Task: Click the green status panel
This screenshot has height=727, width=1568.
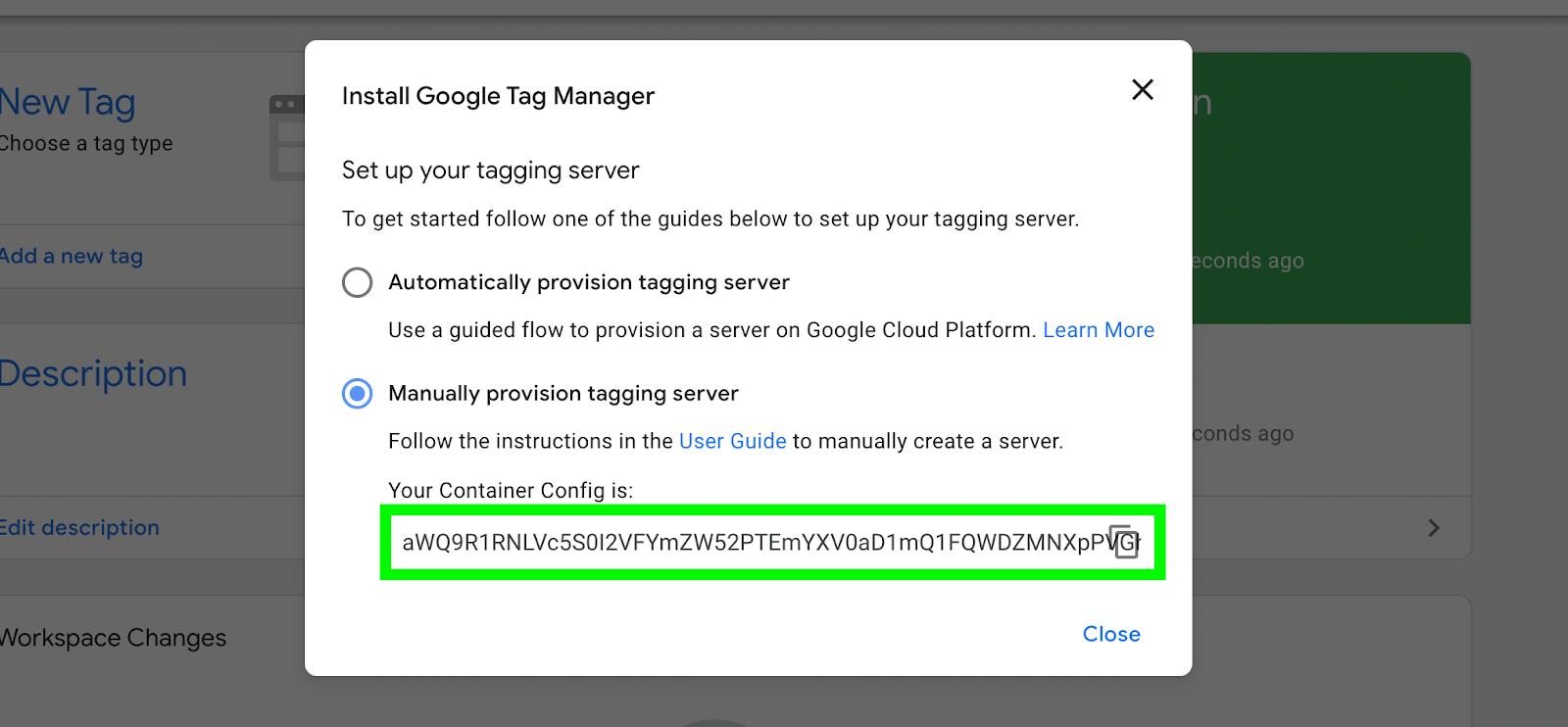Action: 1331,188
